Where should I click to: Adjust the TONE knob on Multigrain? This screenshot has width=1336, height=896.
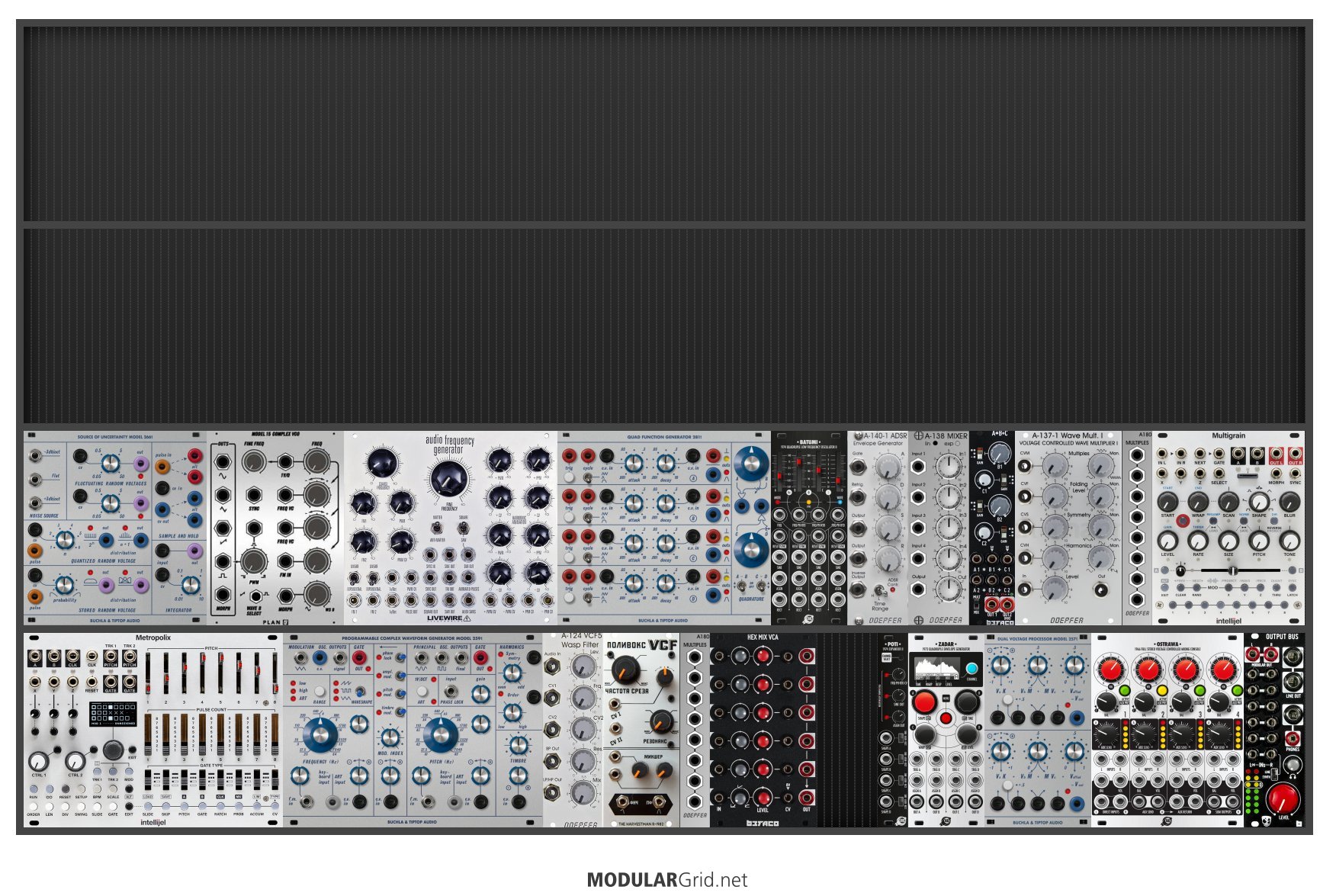pos(1289,540)
